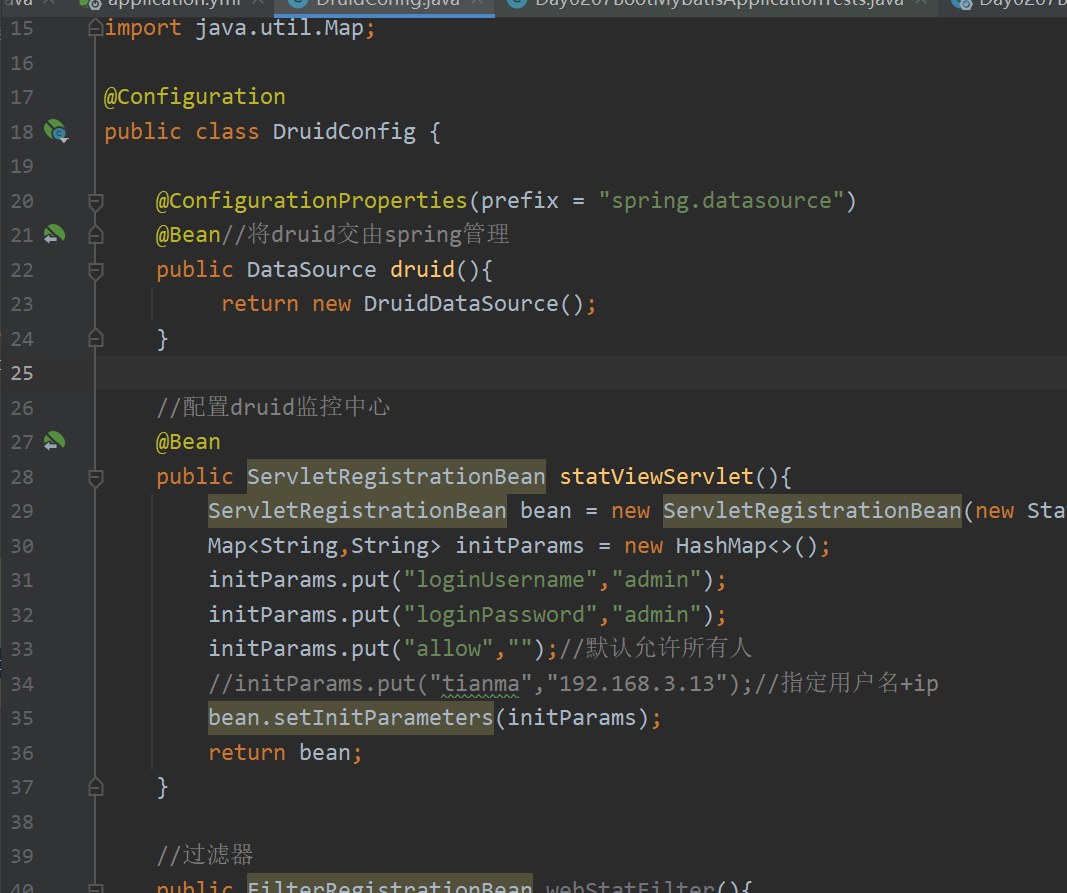Click the statViewServlet method name

(656, 476)
